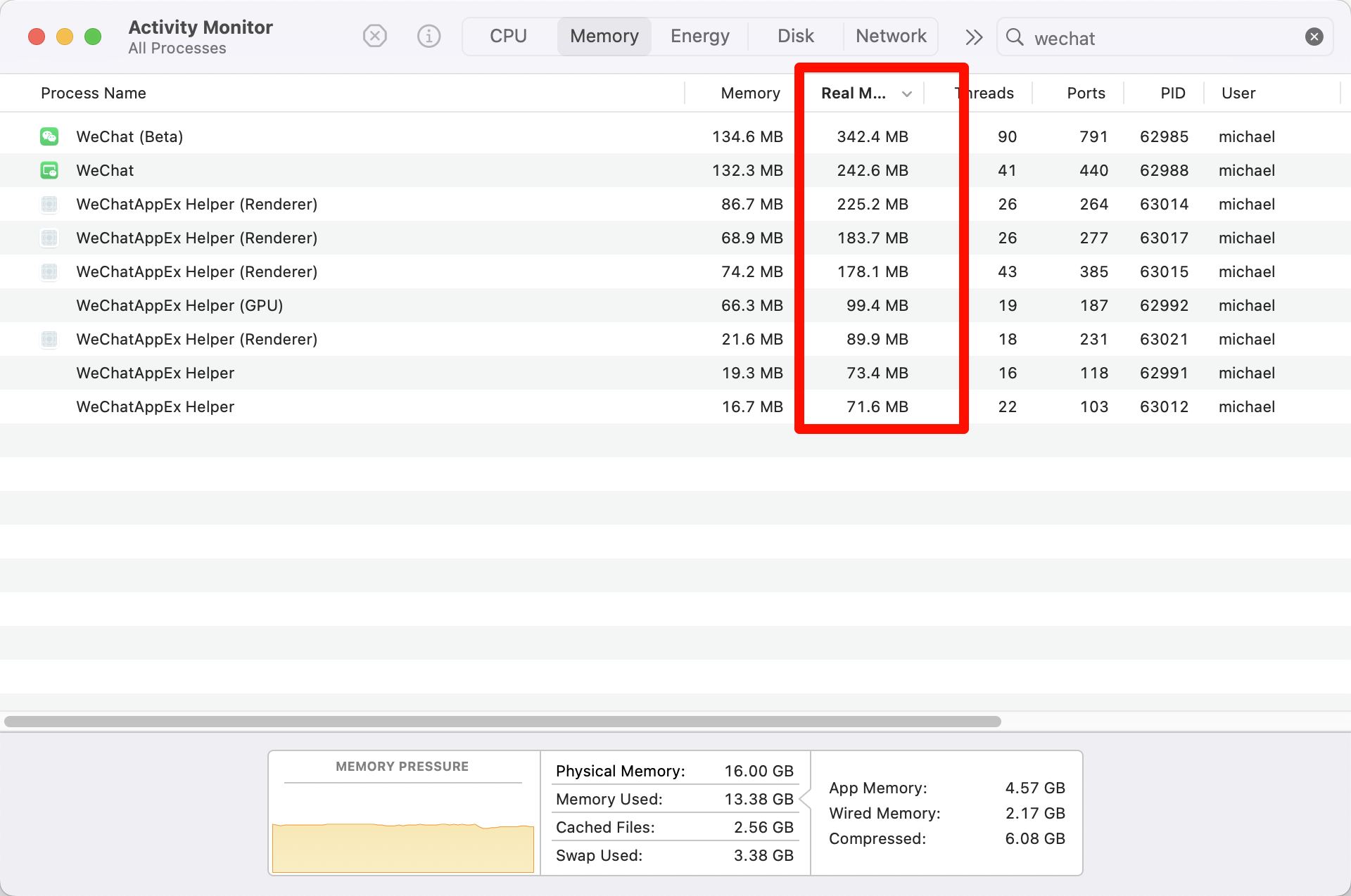Click the search magnifier icon
This screenshot has height=896, width=1351.
tap(1015, 37)
